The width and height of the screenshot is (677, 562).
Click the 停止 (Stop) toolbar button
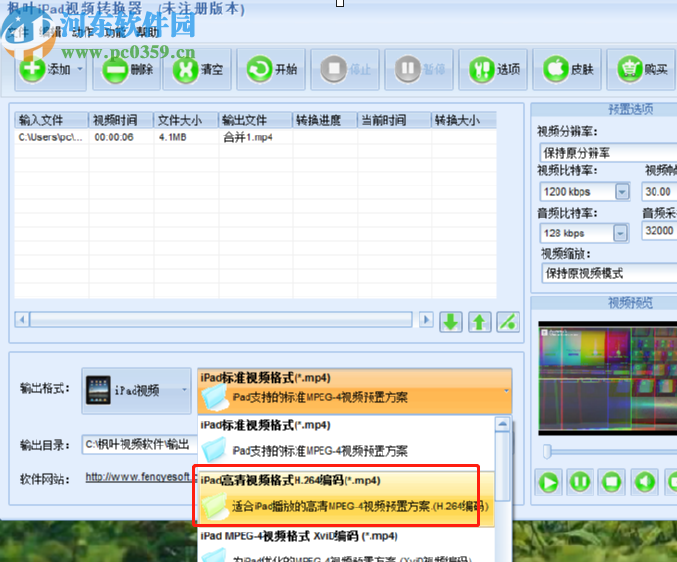coord(345,69)
